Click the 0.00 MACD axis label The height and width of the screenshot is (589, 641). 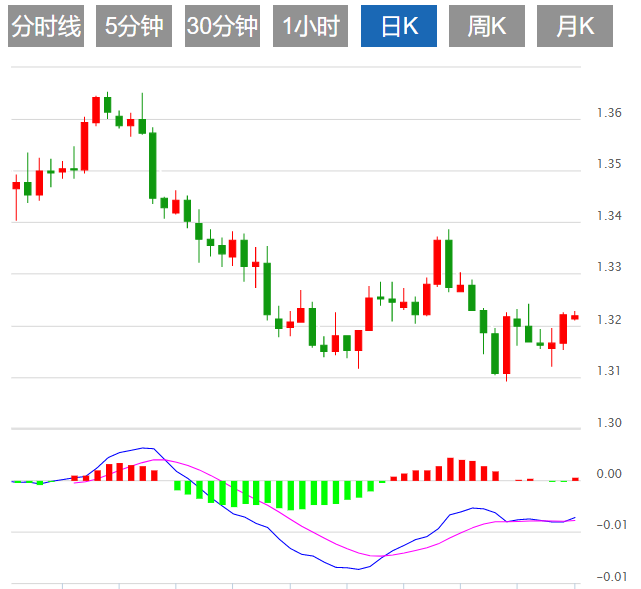[x=609, y=474]
